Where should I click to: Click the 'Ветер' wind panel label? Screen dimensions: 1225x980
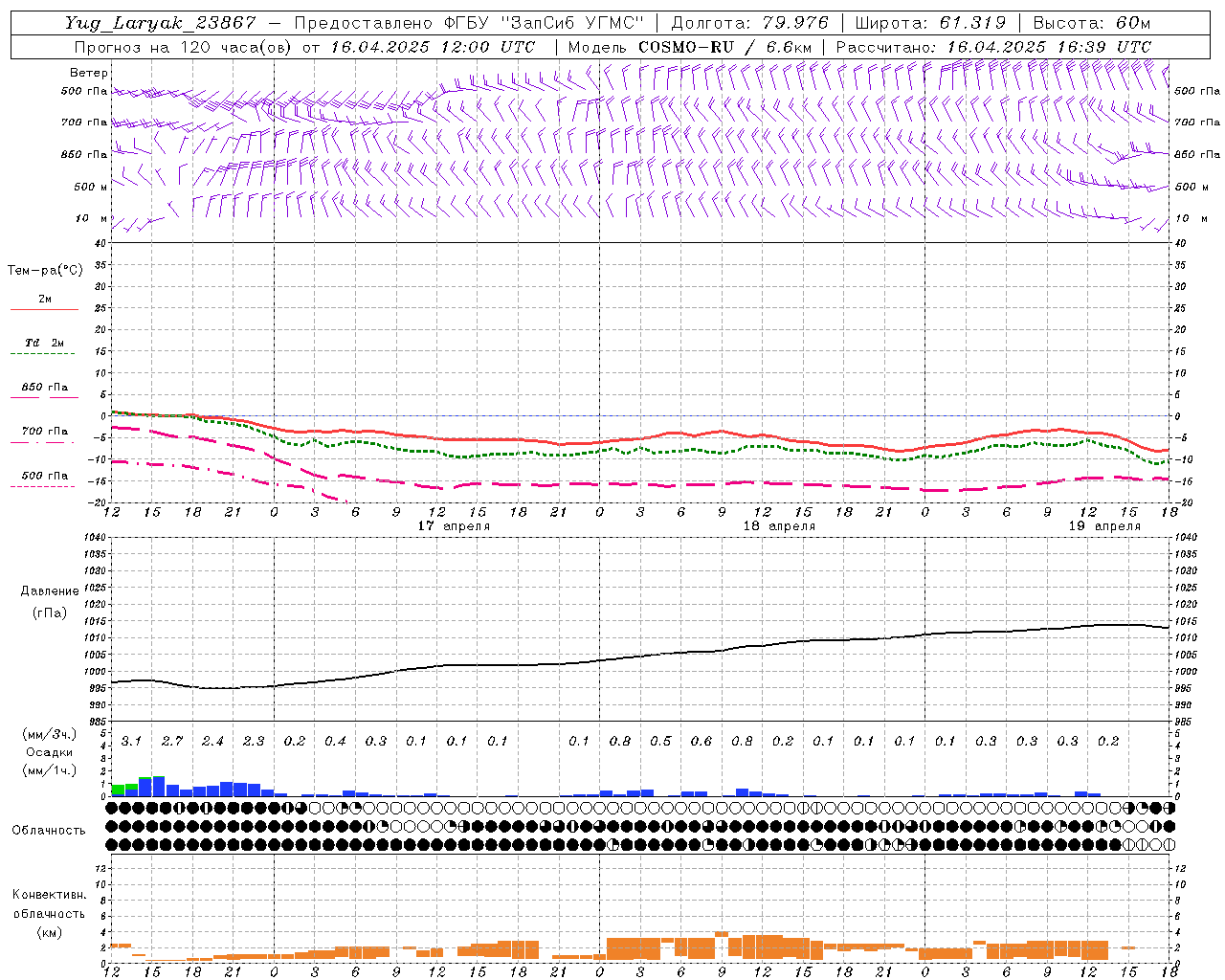(x=89, y=73)
